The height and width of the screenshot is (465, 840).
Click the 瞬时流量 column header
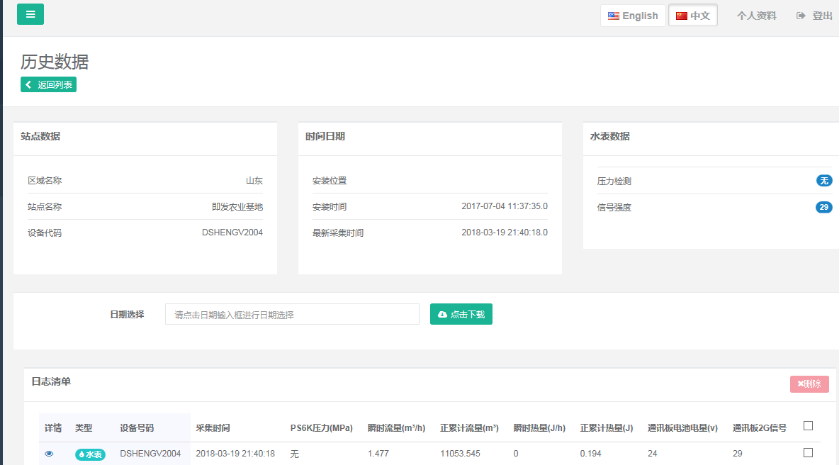pos(395,428)
